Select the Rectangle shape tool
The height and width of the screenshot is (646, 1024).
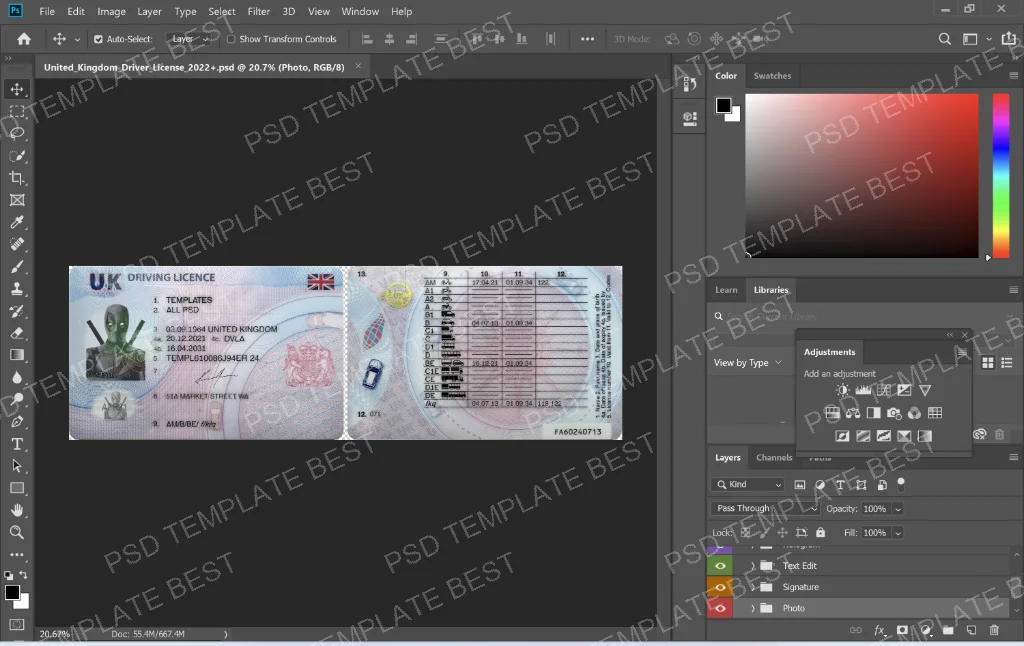[17, 489]
